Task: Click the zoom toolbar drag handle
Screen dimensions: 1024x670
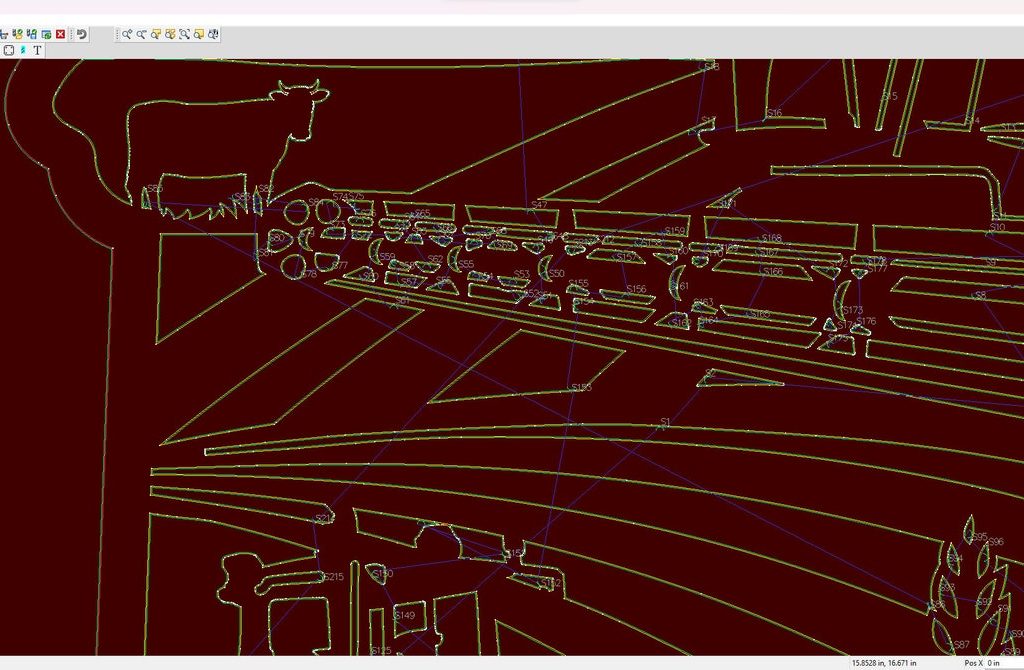Action: 118,34
